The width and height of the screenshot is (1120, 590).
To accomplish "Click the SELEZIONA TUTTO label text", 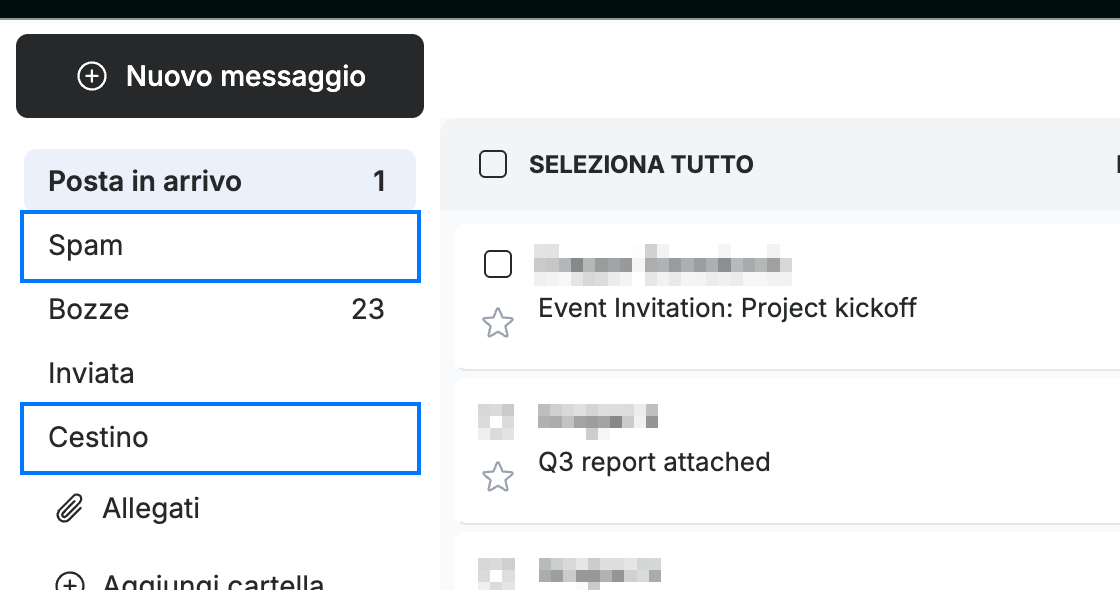I will (x=641, y=164).
